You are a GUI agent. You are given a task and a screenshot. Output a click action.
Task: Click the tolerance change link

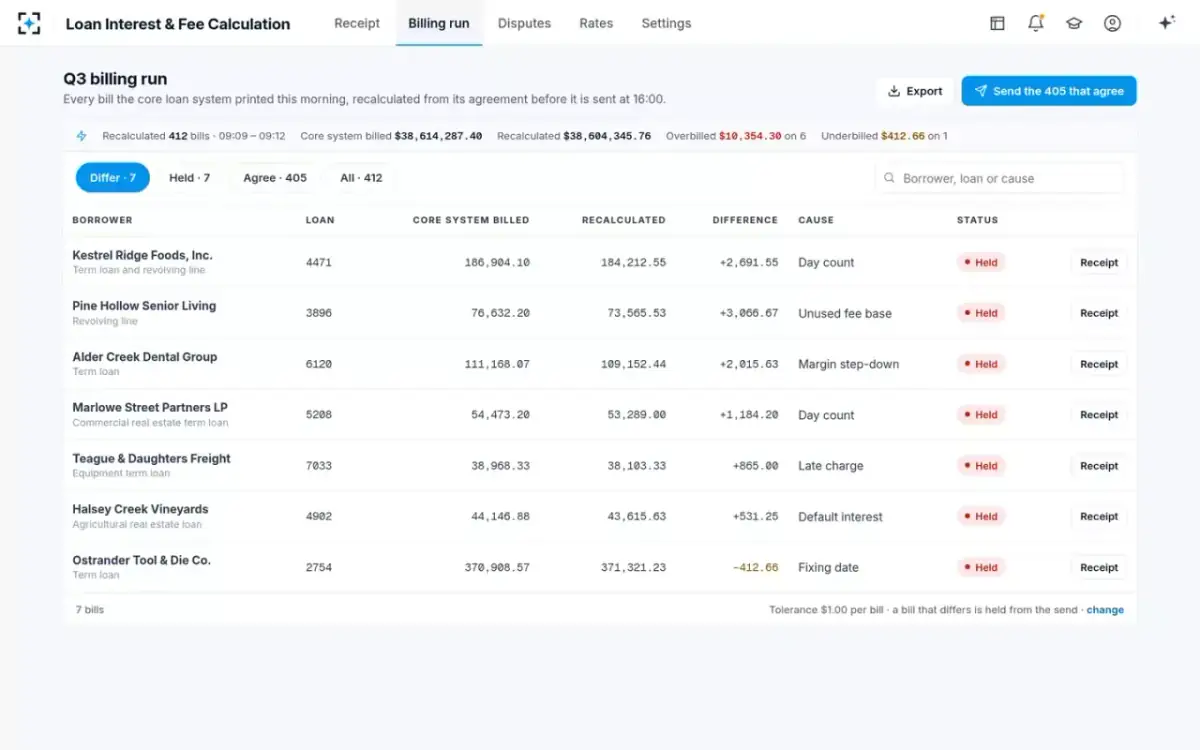pyautogui.click(x=1105, y=610)
